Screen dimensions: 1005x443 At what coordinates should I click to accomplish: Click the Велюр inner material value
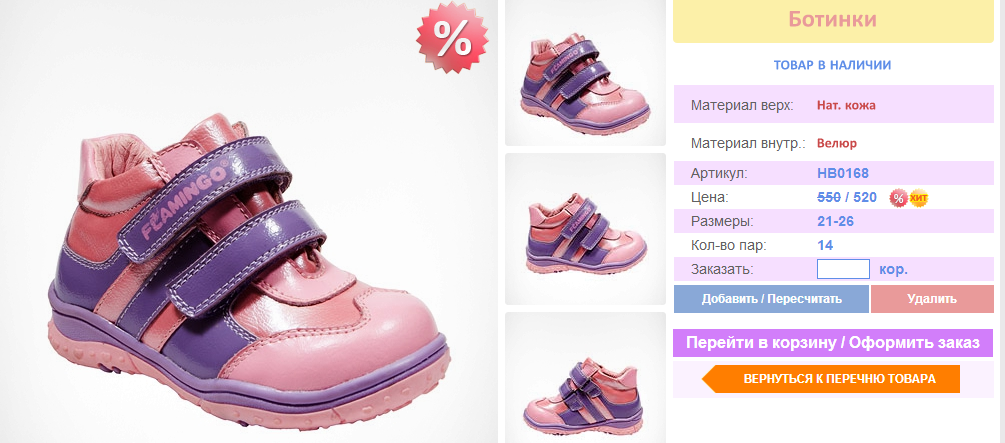pos(836,143)
